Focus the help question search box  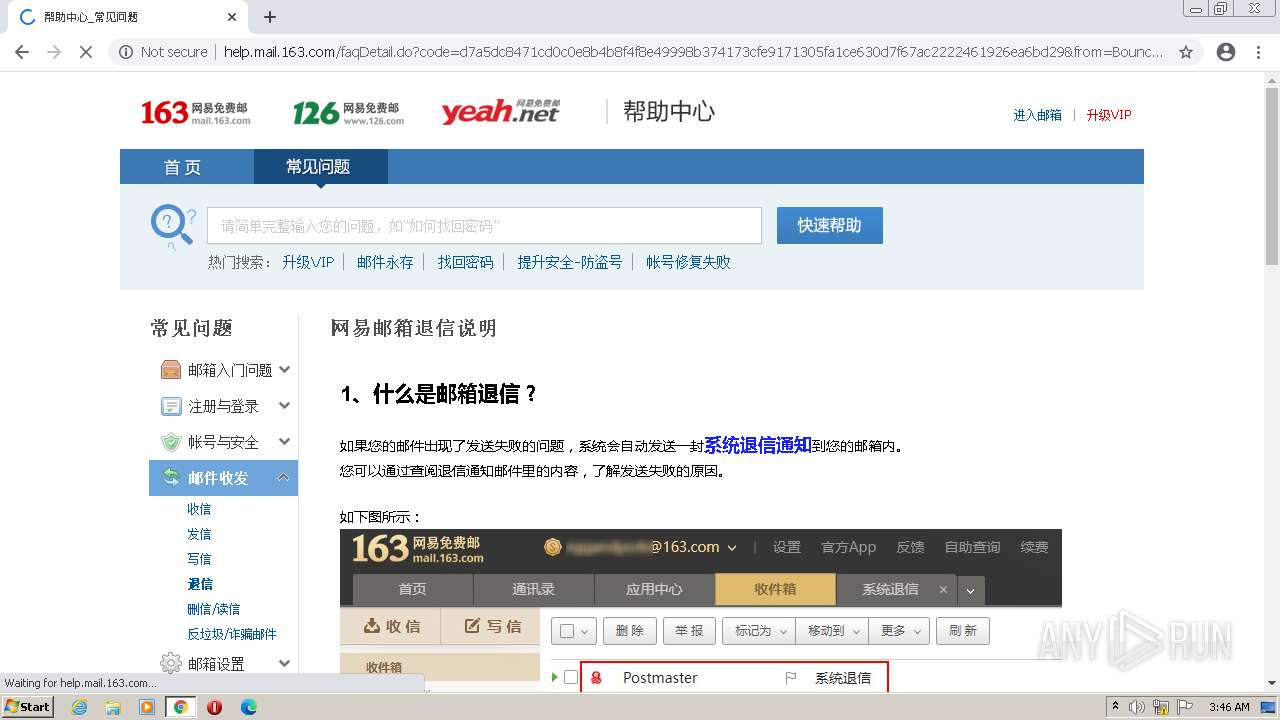click(x=484, y=226)
